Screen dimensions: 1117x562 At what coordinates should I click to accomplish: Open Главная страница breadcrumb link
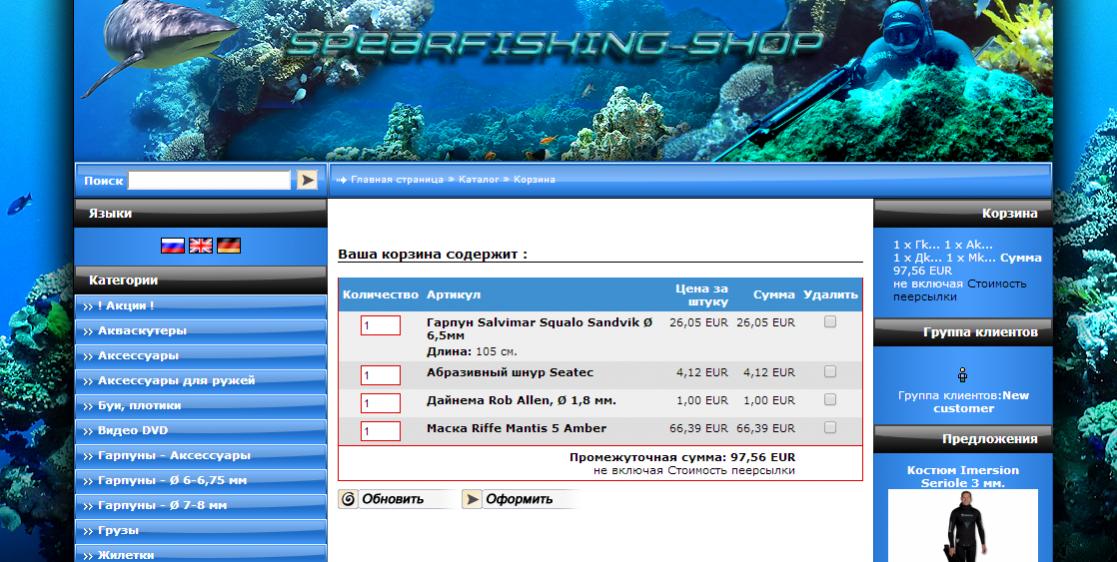[396, 180]
